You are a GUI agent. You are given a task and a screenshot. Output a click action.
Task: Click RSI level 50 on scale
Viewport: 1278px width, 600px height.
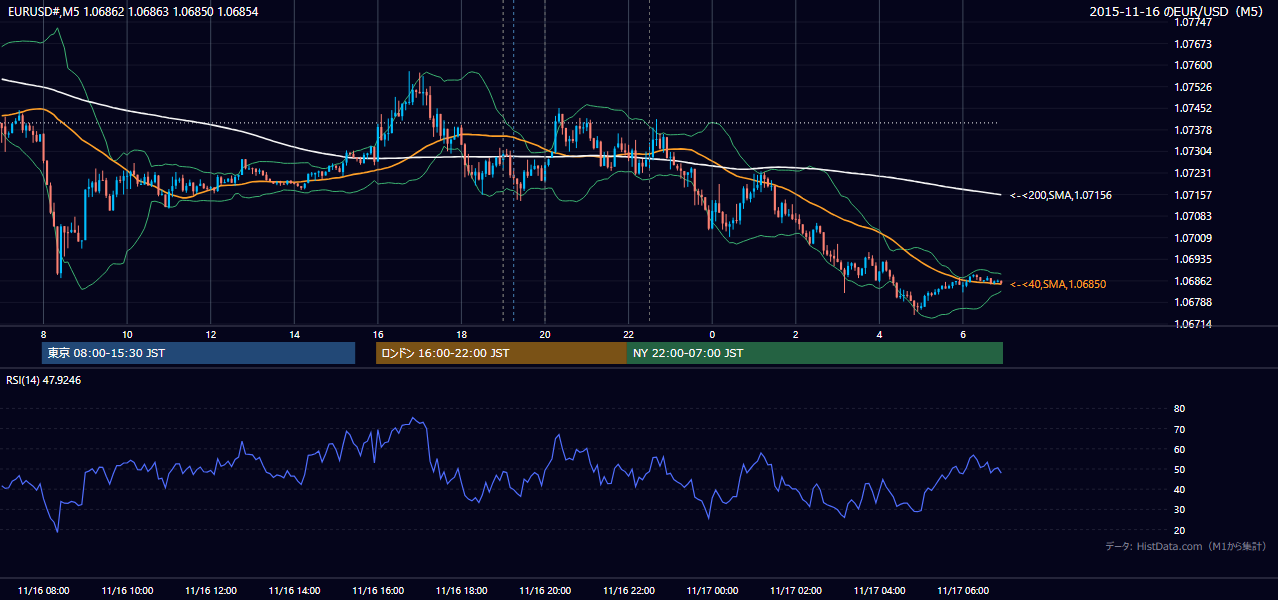click(1179, 470)
